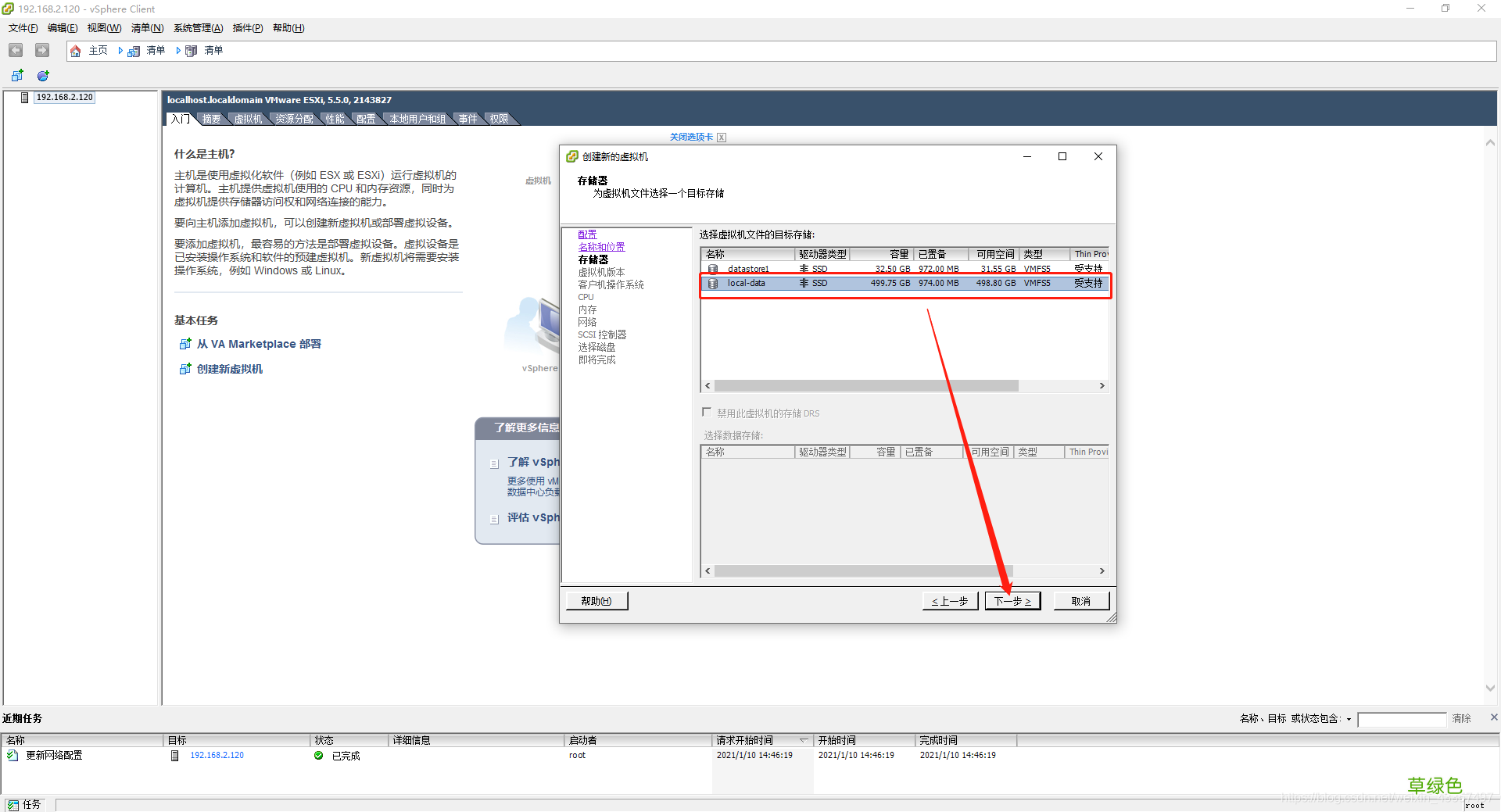Click icon next to 从 VA Marketplace 部署
Screen dimensions: 1501x812
(185, 344)
